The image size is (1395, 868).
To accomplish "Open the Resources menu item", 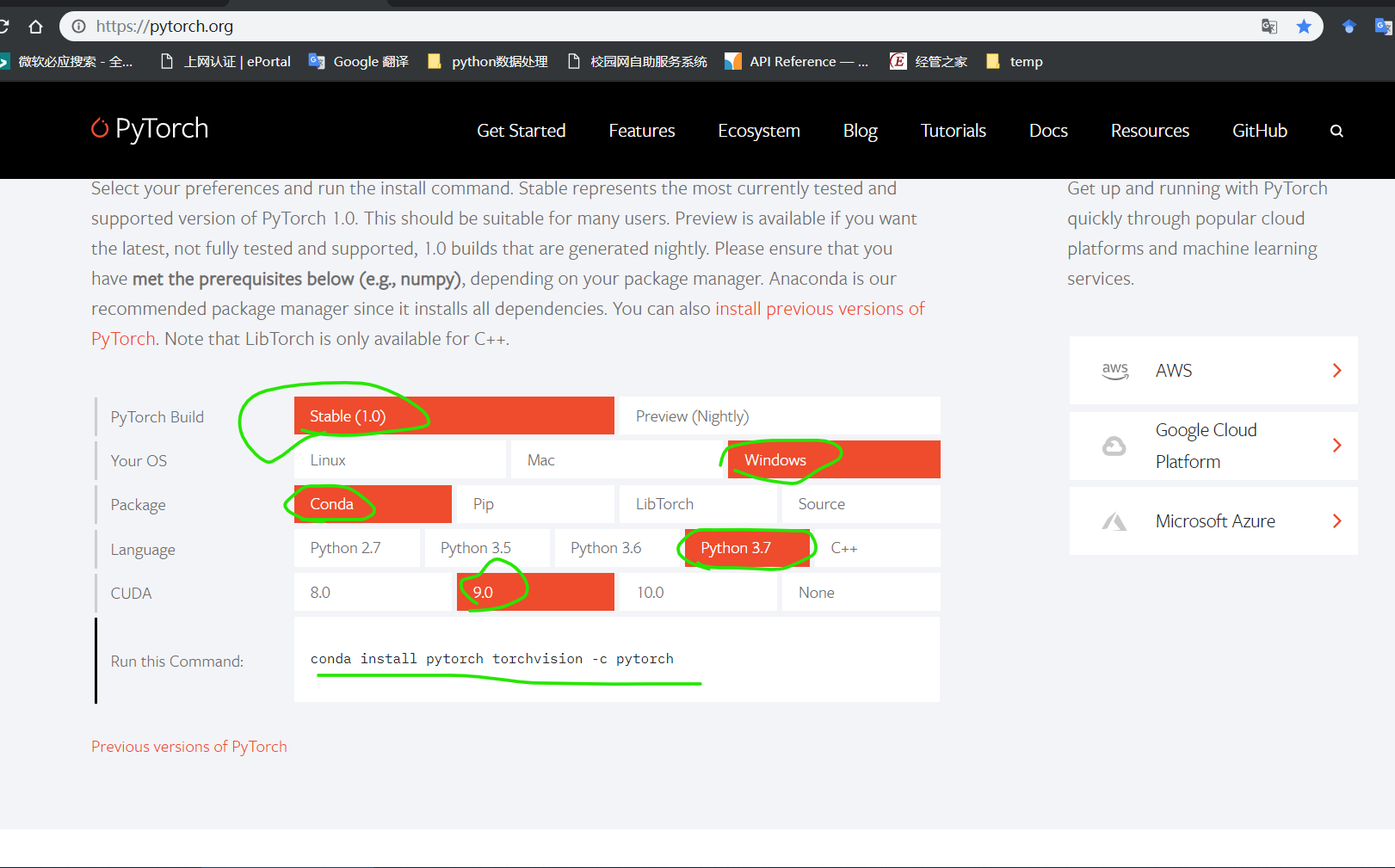I will tap(1150, 131).
